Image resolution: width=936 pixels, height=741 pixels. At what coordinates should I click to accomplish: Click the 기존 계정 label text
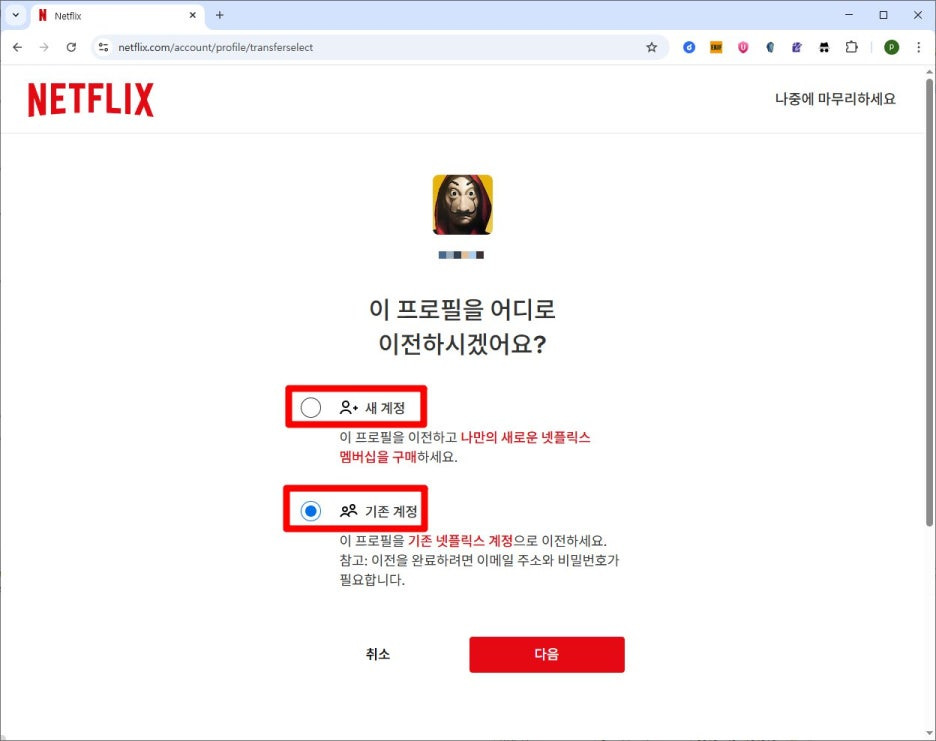[391, 512]
